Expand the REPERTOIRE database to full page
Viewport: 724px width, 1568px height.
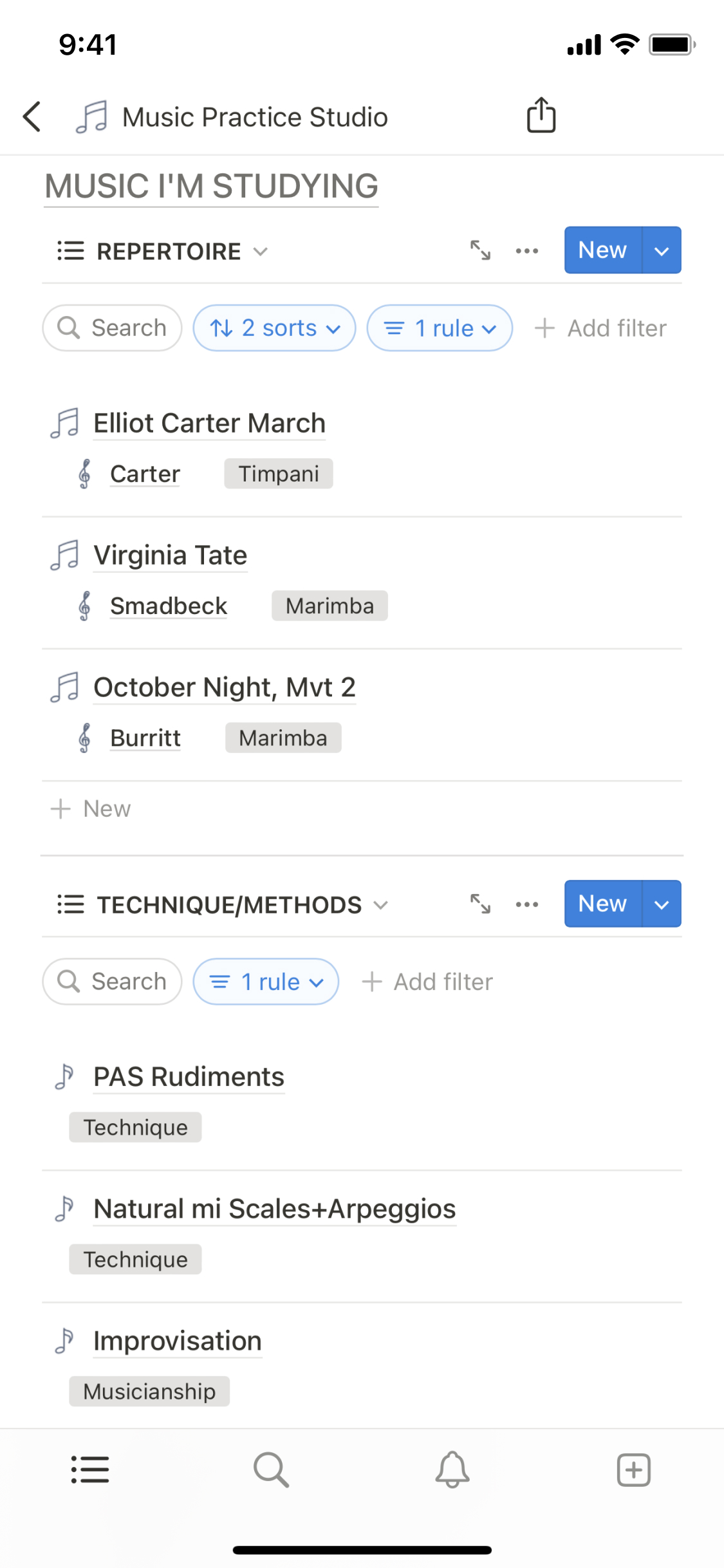pos(480,250)
